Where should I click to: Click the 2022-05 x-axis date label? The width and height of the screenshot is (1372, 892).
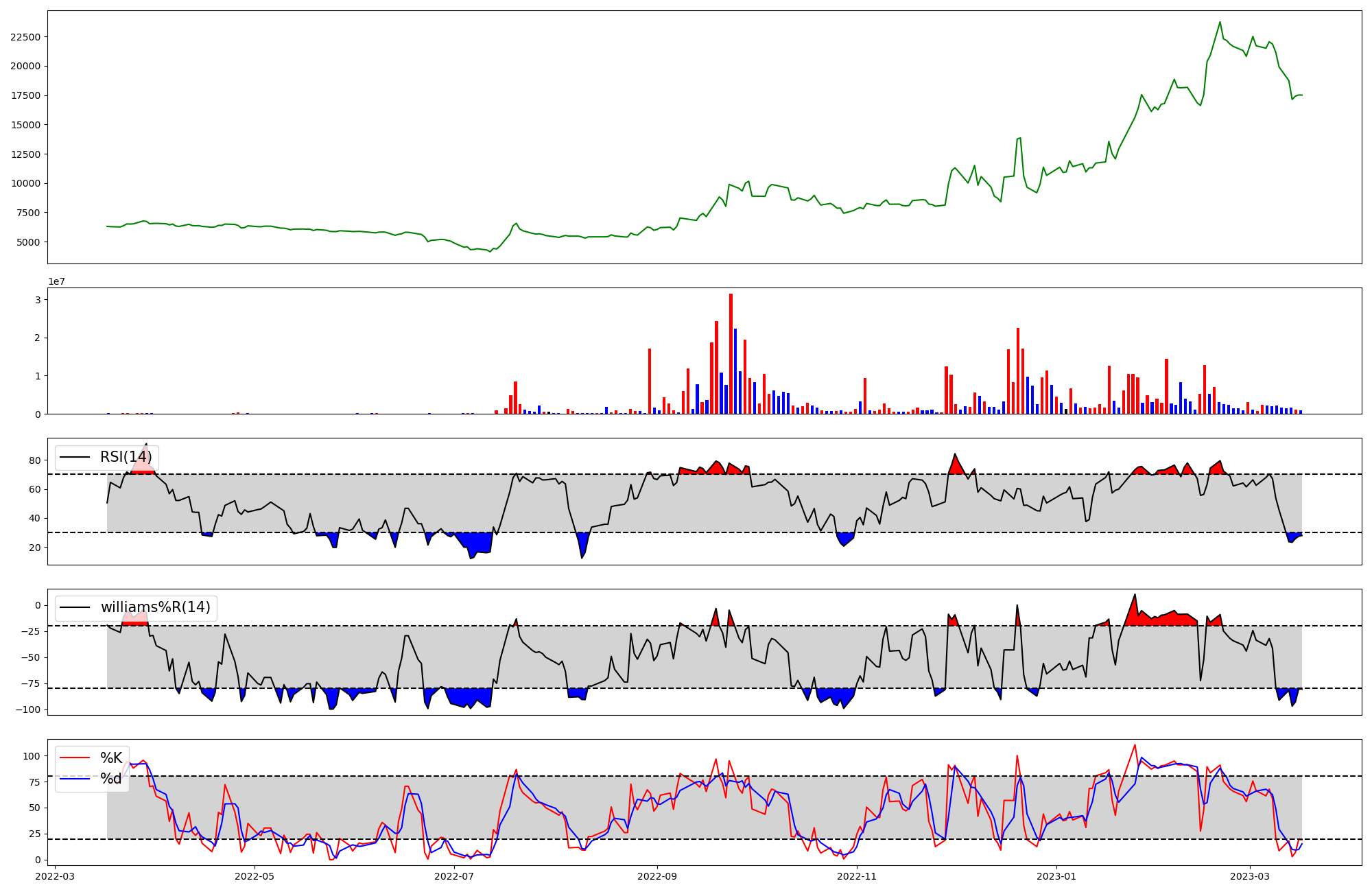click(x=255, y=876)
